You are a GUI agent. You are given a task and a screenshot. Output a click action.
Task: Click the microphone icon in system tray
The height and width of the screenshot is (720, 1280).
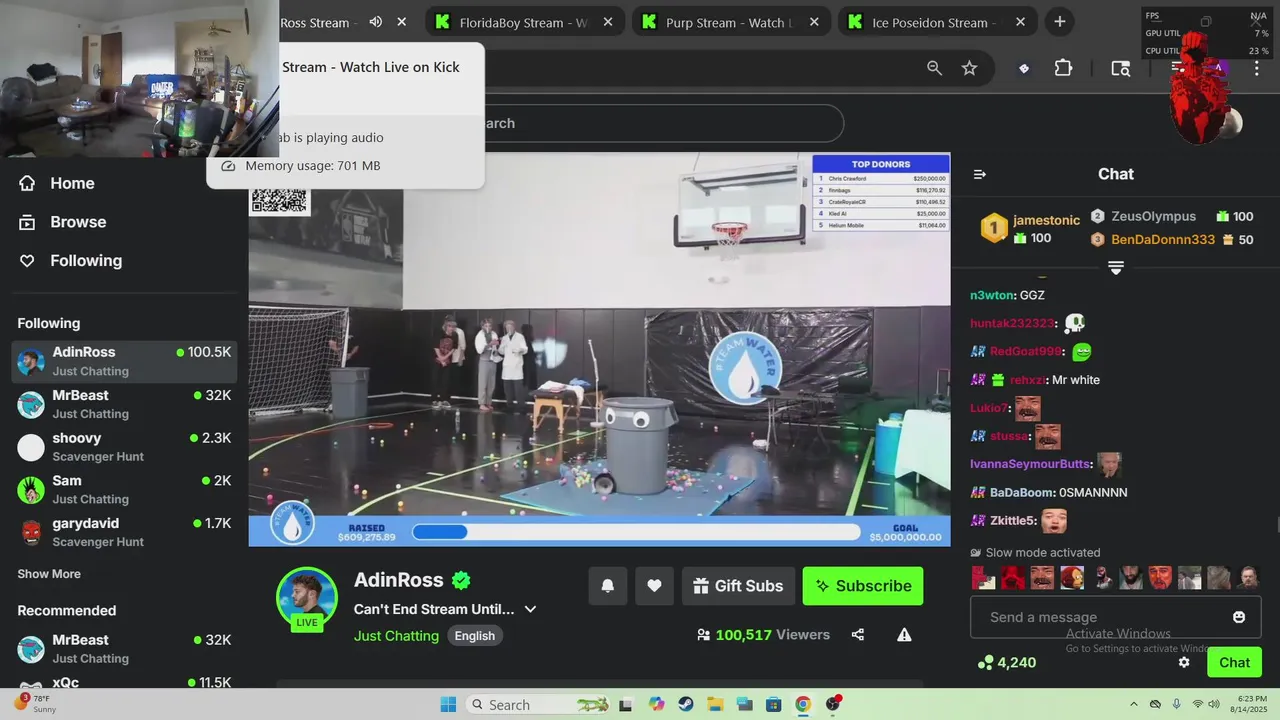(x=1176, y=704)
